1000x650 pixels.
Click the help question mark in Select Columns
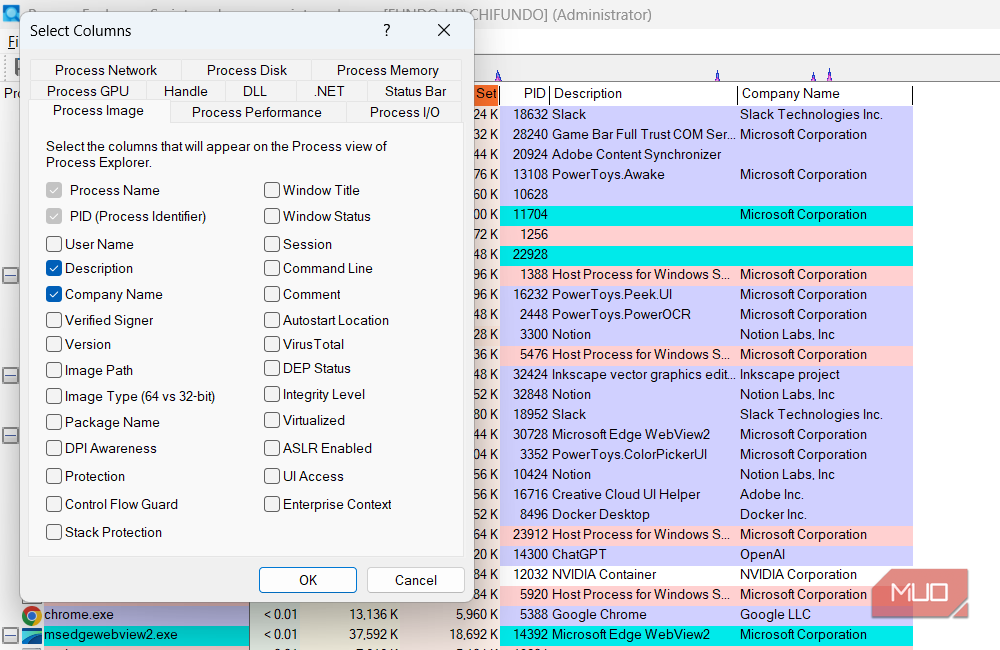386,30
